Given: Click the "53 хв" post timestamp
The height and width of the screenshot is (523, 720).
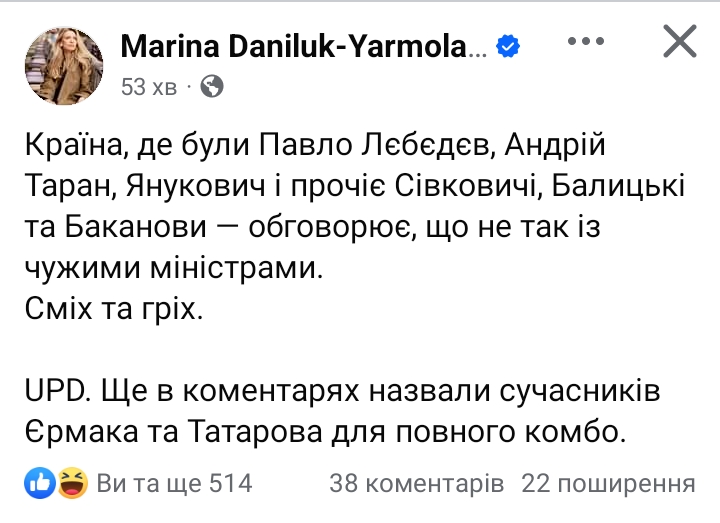Looking at the screenshot, I should coord(149,87).
